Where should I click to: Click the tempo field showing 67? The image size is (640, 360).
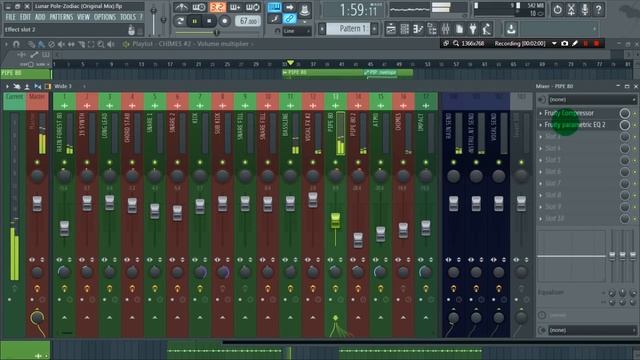pyautogui.click(x=248, y=21)
